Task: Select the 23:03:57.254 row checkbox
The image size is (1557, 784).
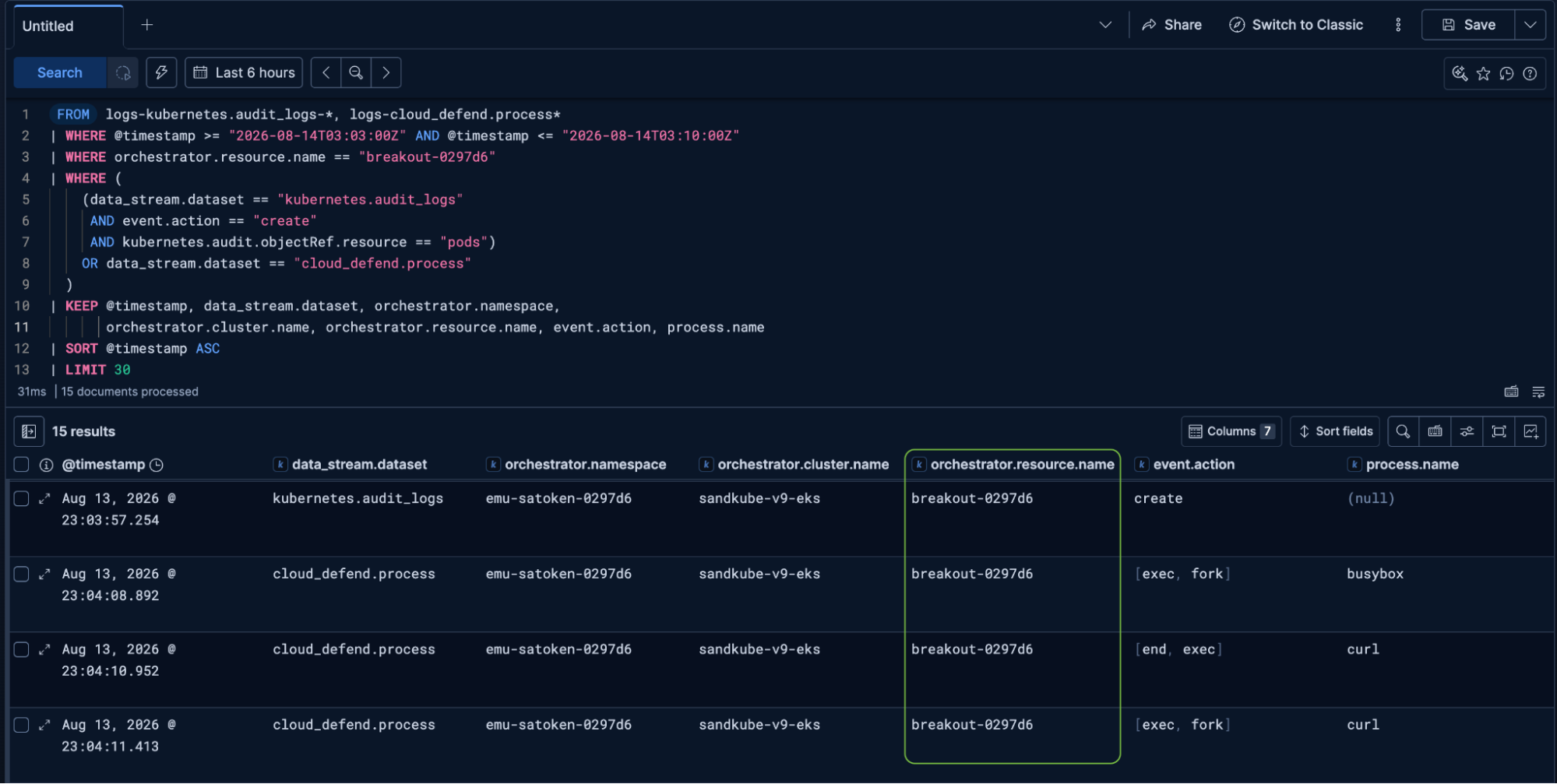Action: pos(22,498)
